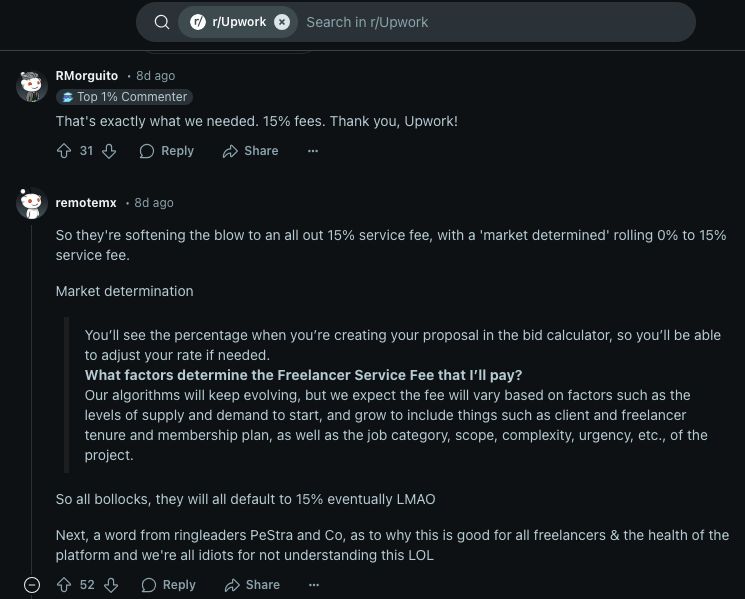The width and height of the screenshot is (745, 599).
Task: Collapse the remotemx comment thread
Action: (32, 585)
